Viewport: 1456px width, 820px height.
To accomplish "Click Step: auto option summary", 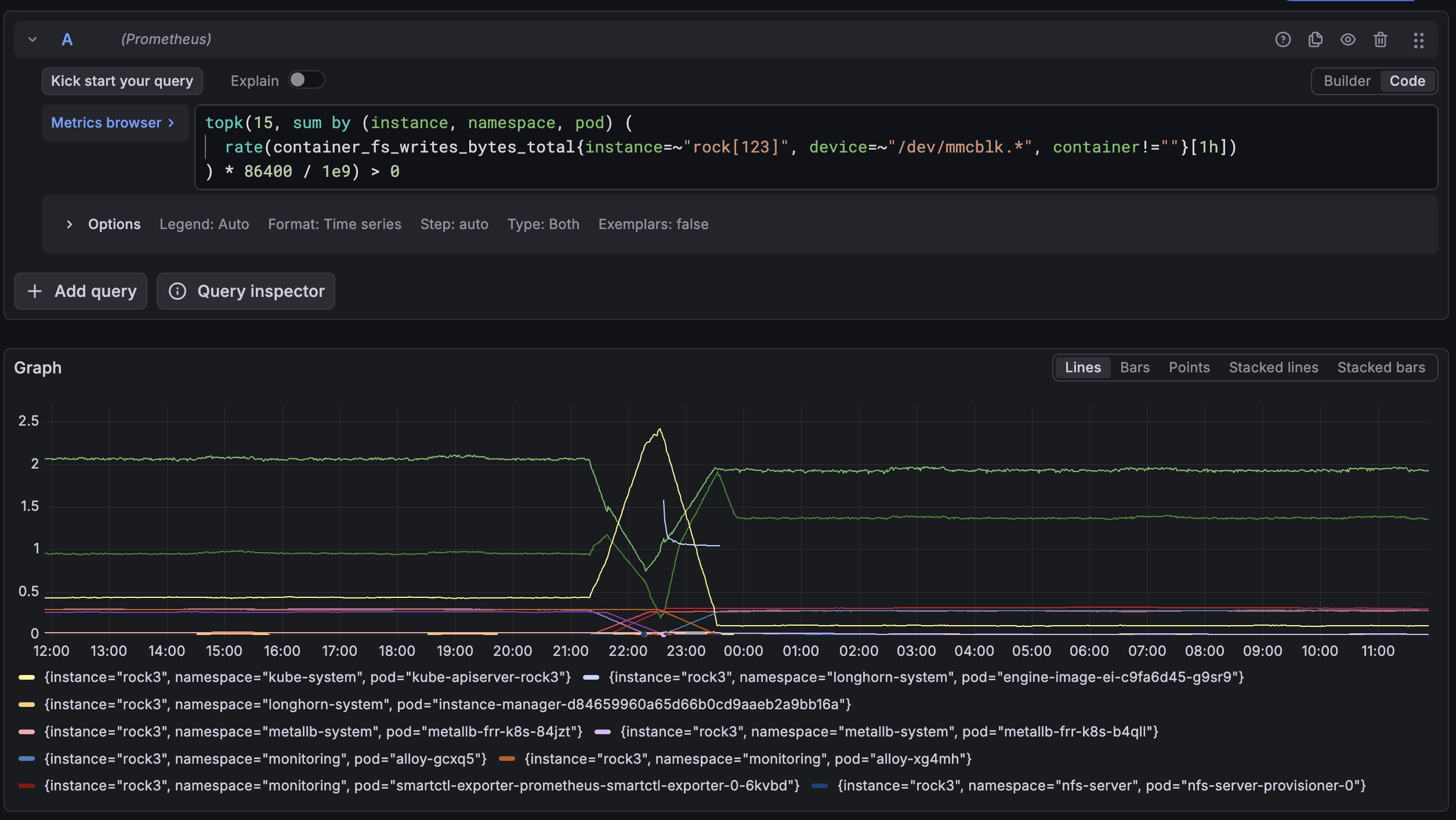I will 454,224.
